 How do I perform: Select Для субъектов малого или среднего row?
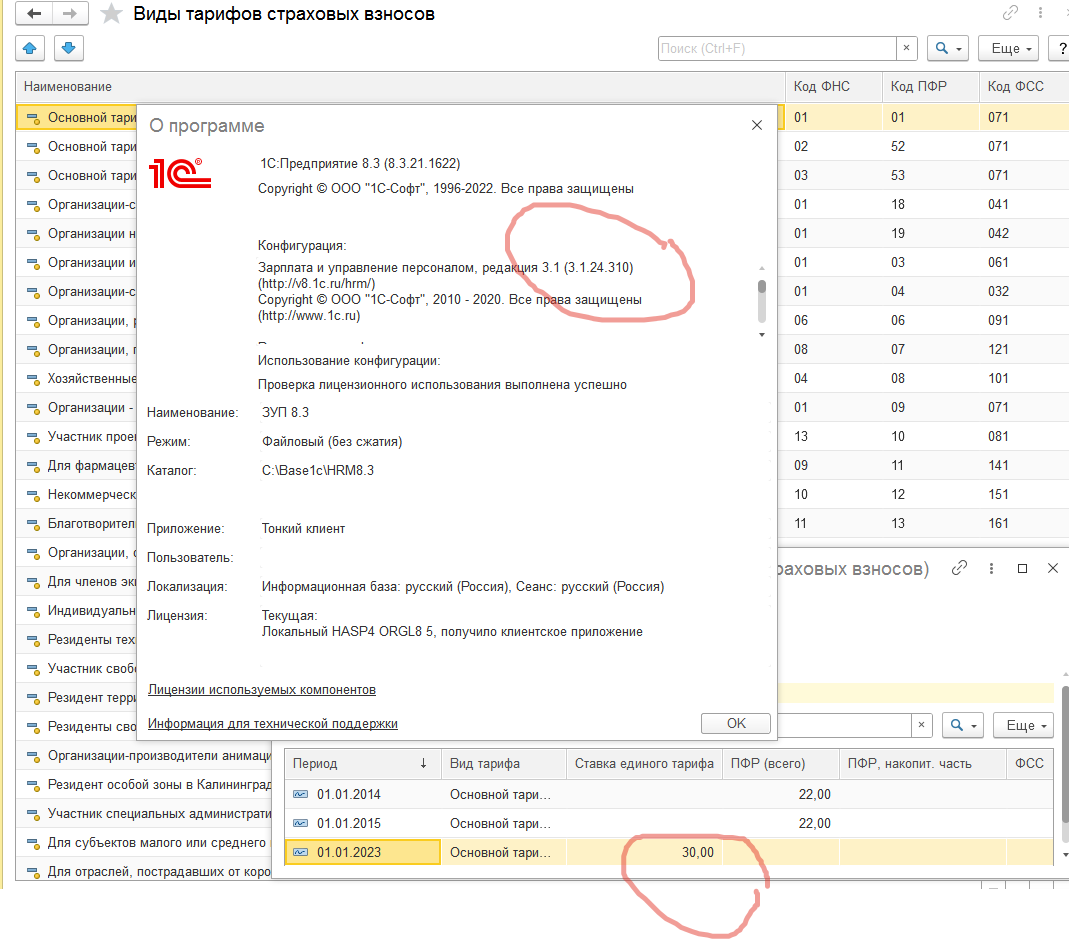tap(145, 843)
